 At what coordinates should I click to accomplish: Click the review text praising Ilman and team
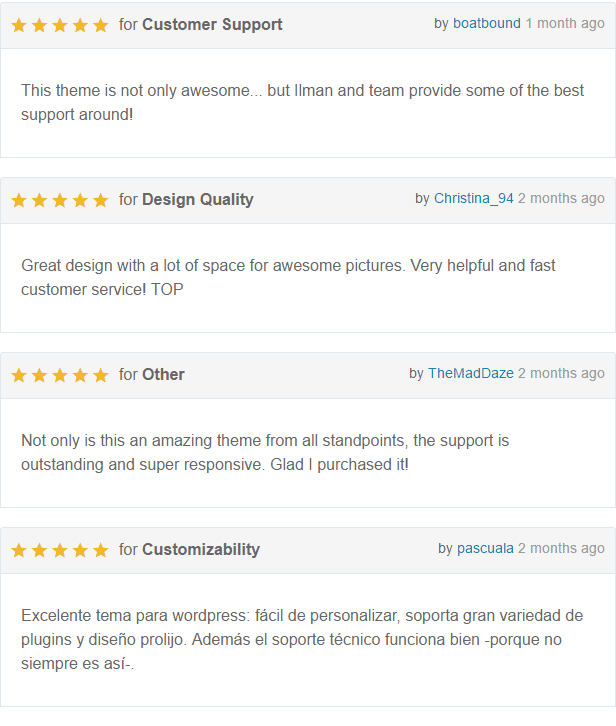coord(302,102)
